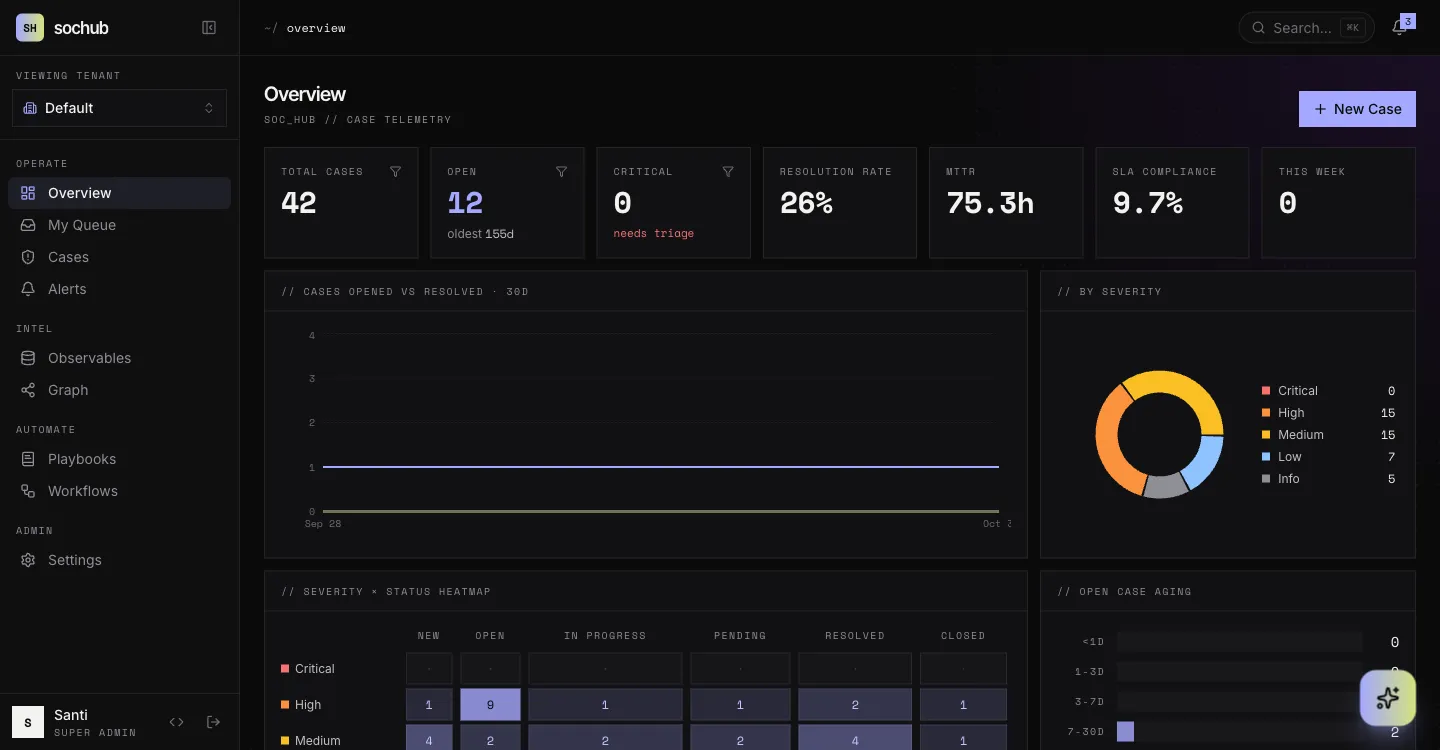Viewport: 1440px width, 750px height.
Task: Filter by Total Cases funnel icon
Action: click(395, 172)
